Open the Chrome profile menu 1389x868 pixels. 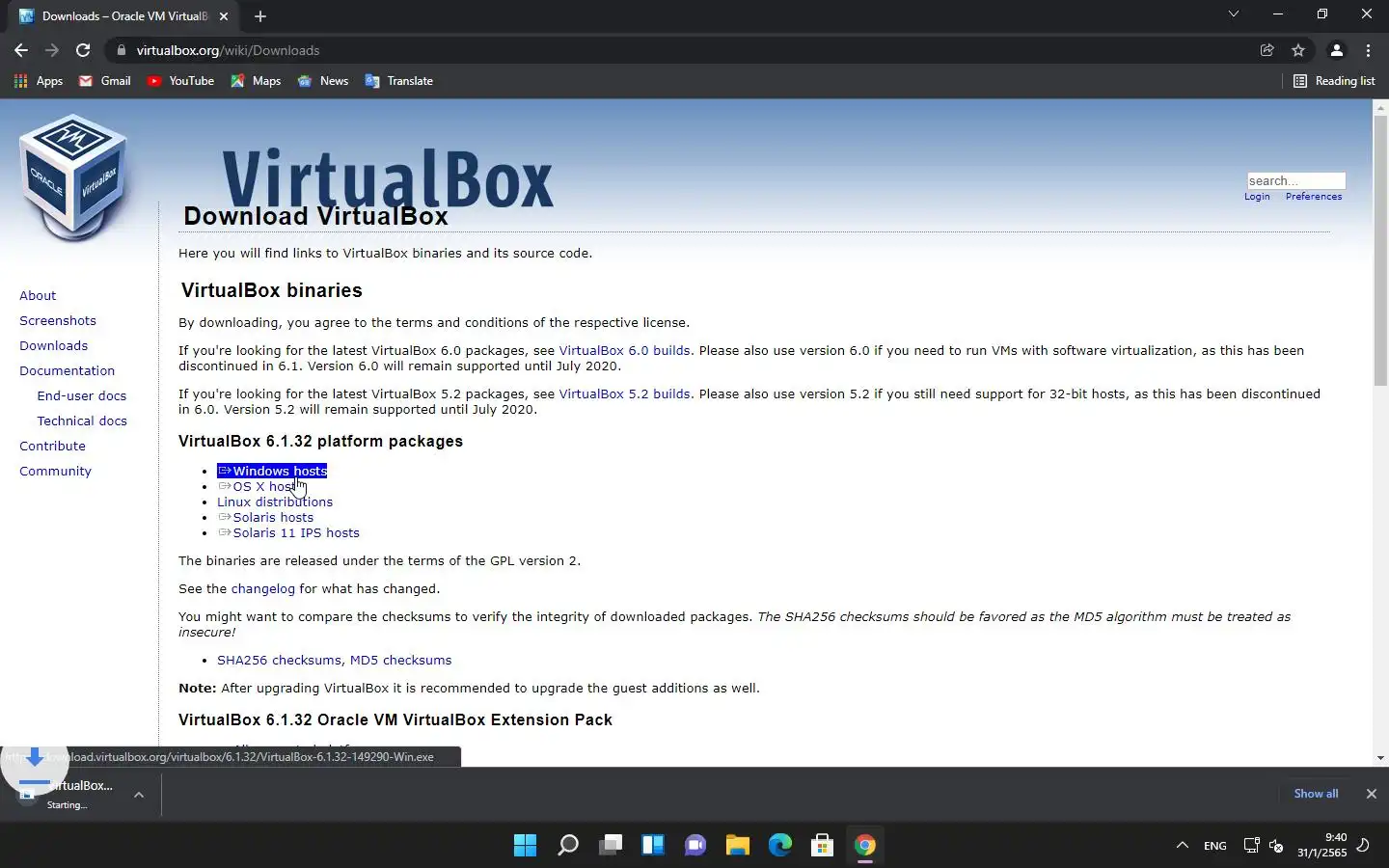click(1337, 50)
